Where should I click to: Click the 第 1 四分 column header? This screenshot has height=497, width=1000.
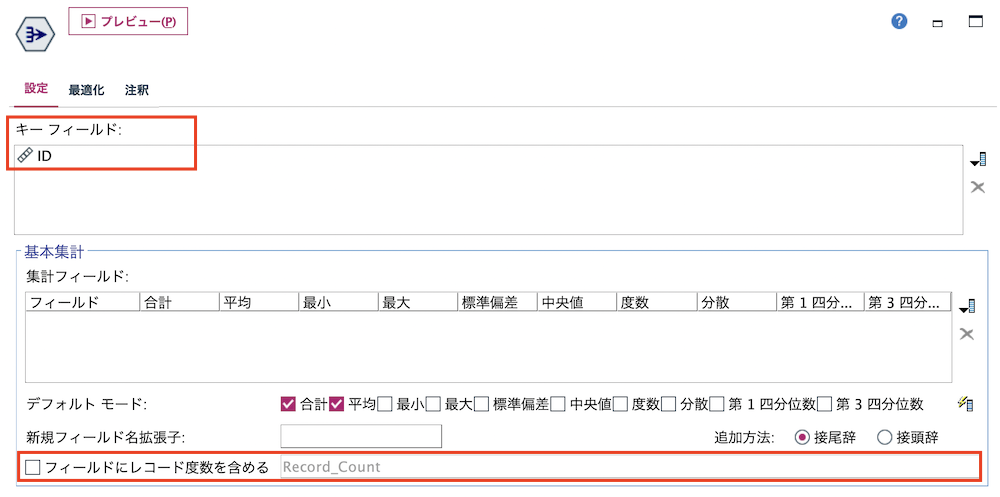[821, 302]
